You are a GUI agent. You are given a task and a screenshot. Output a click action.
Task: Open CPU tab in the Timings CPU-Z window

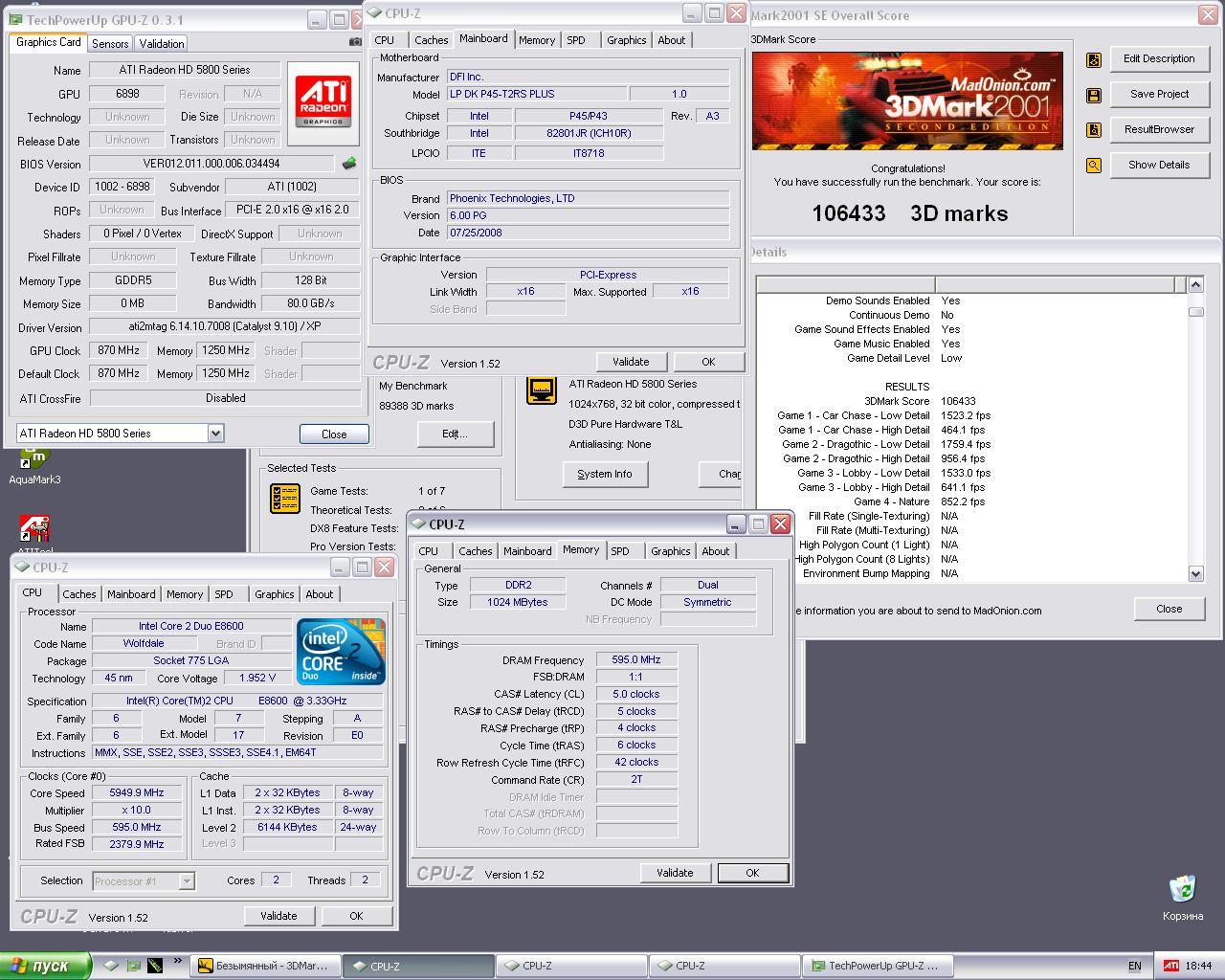(428, 551)
